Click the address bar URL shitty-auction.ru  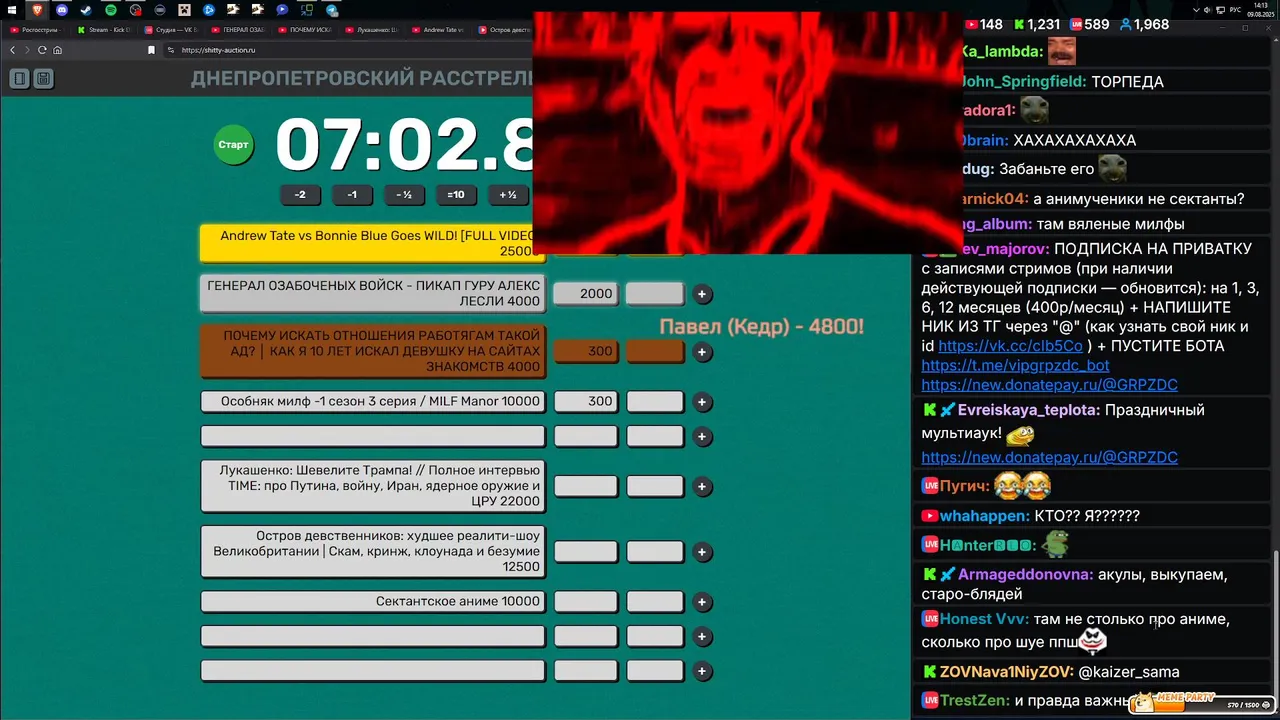pos(219,50)
